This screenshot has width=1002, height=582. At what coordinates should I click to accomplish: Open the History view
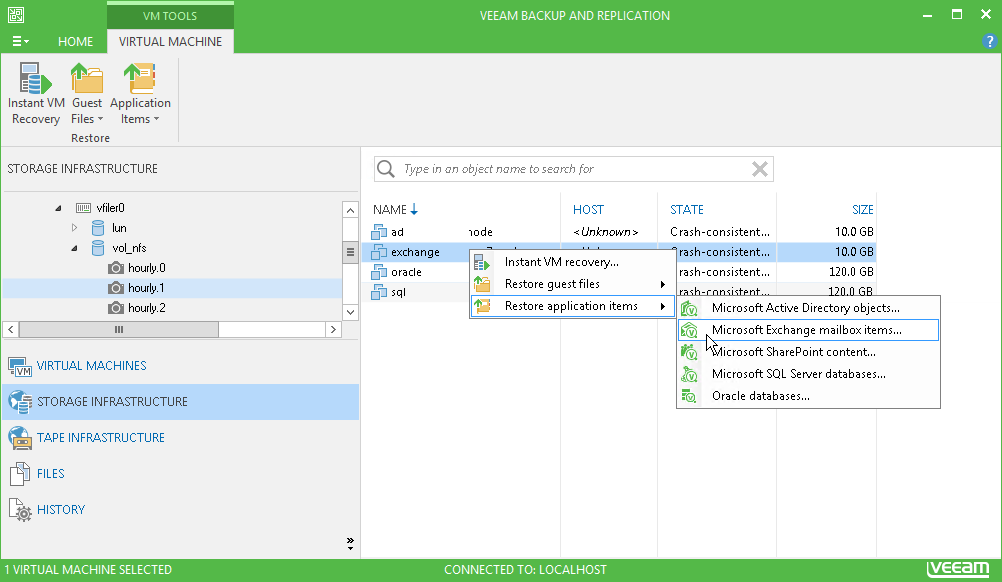coord(60,510)
